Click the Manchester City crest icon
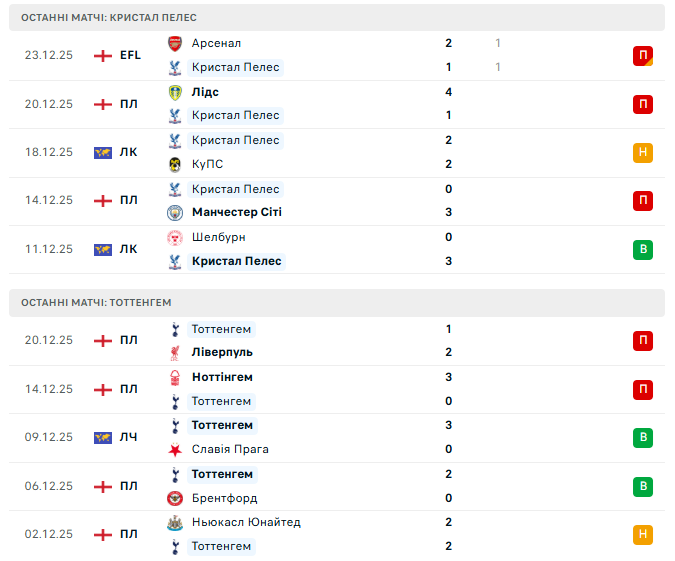 coord(175,212)
